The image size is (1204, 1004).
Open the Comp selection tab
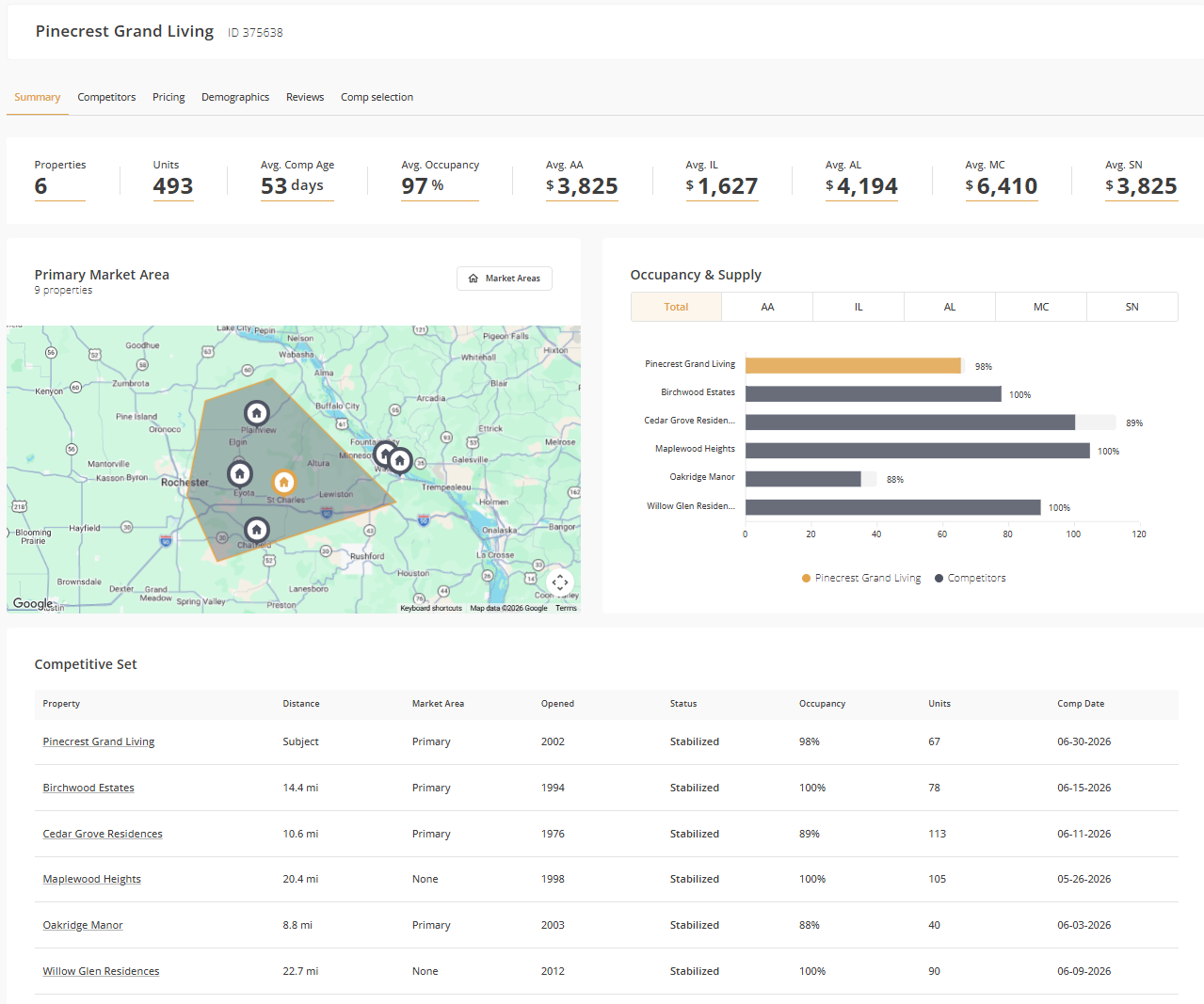coord(377,97)
